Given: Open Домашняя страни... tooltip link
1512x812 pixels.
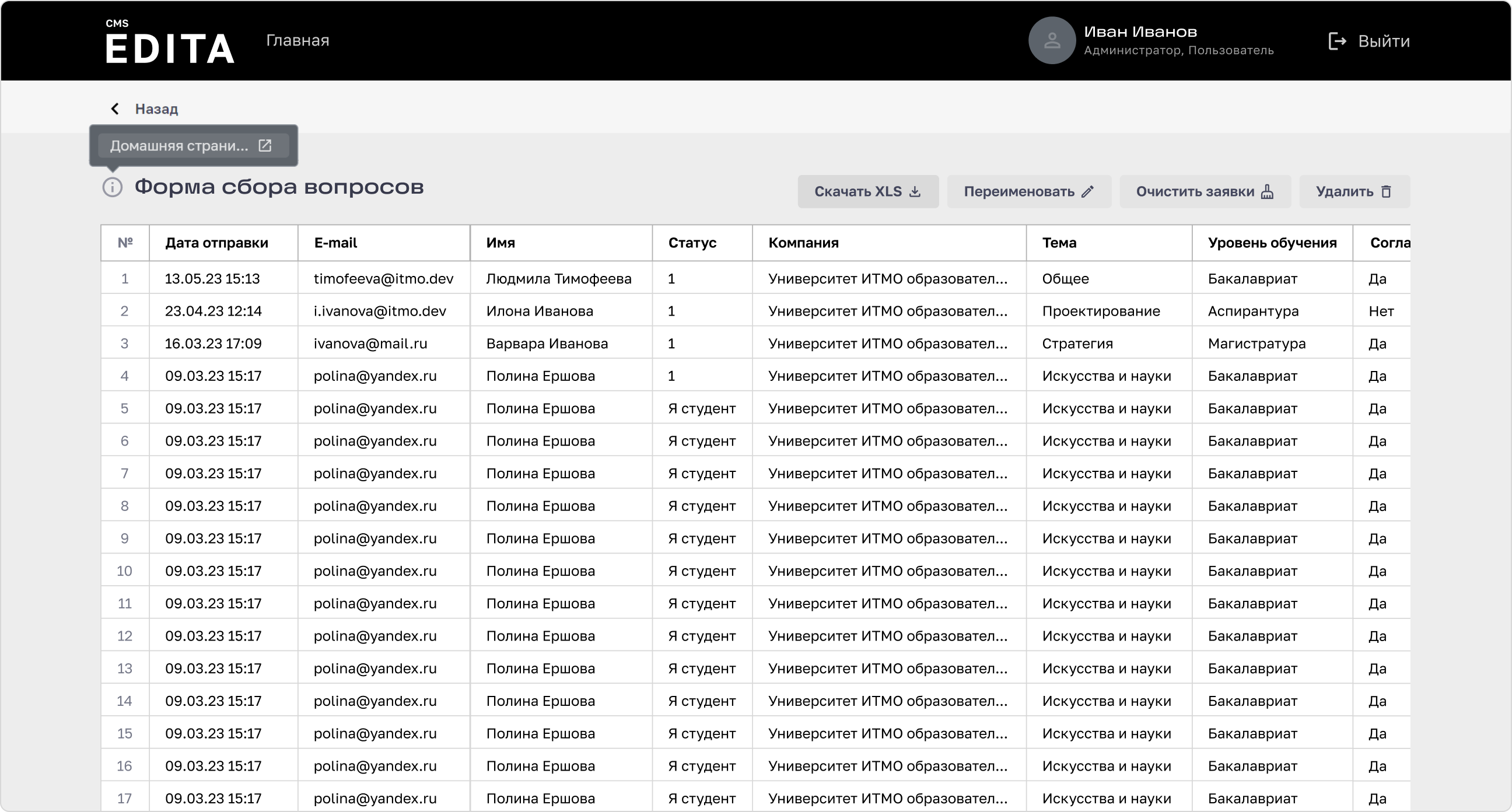Looking at the screenshot, I should [x=193, y=146].
